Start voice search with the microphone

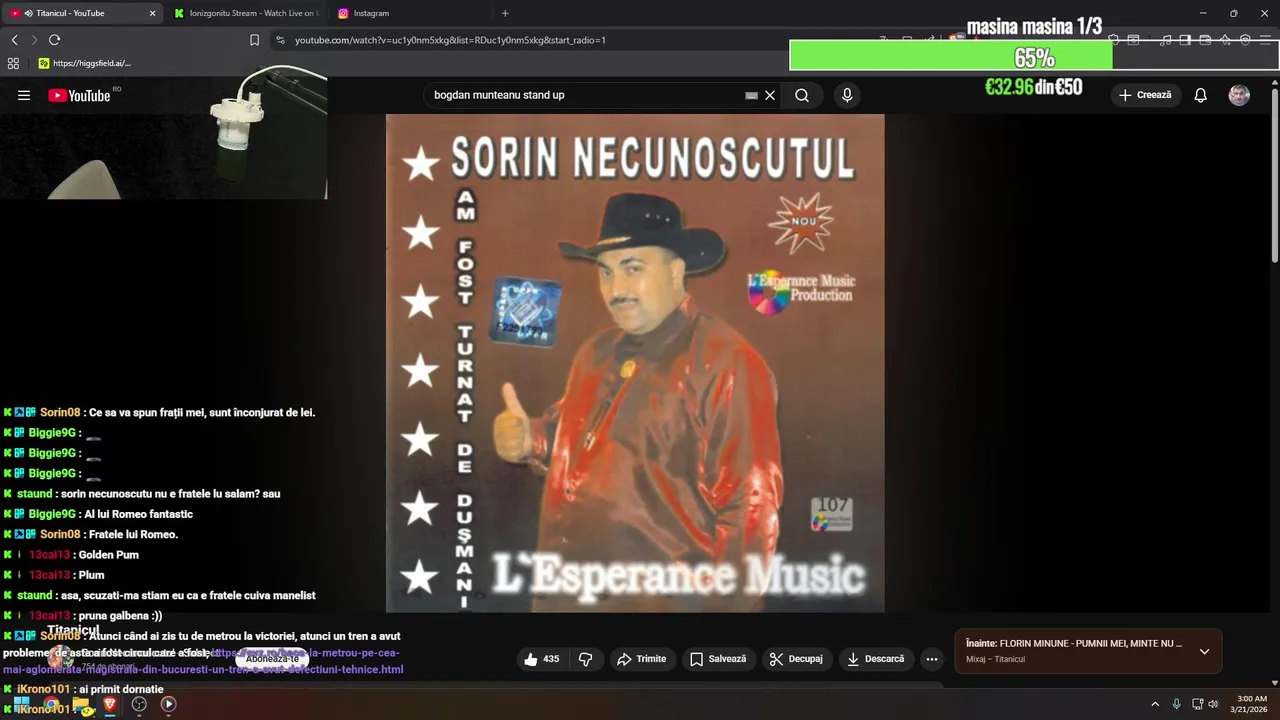pos(847,95)
